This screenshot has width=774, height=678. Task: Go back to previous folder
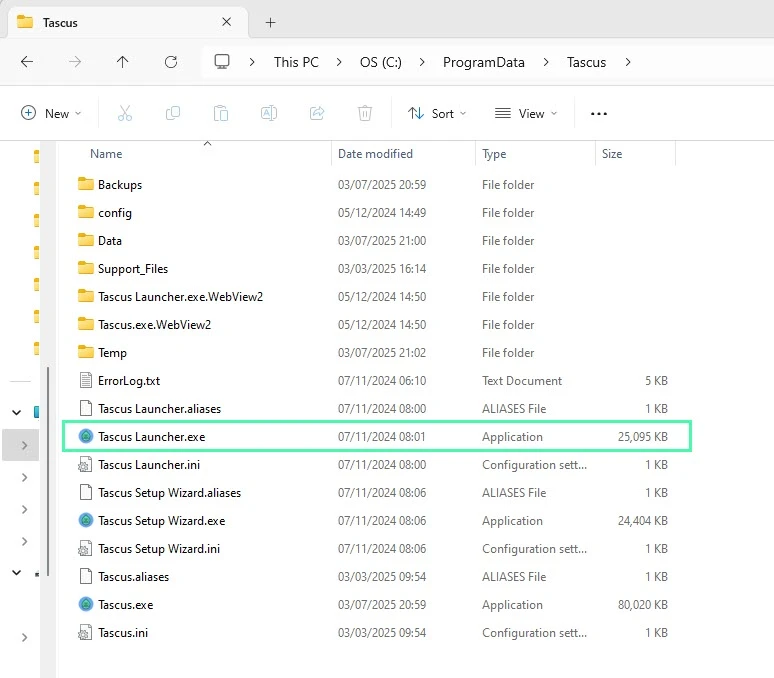point(27,62)
